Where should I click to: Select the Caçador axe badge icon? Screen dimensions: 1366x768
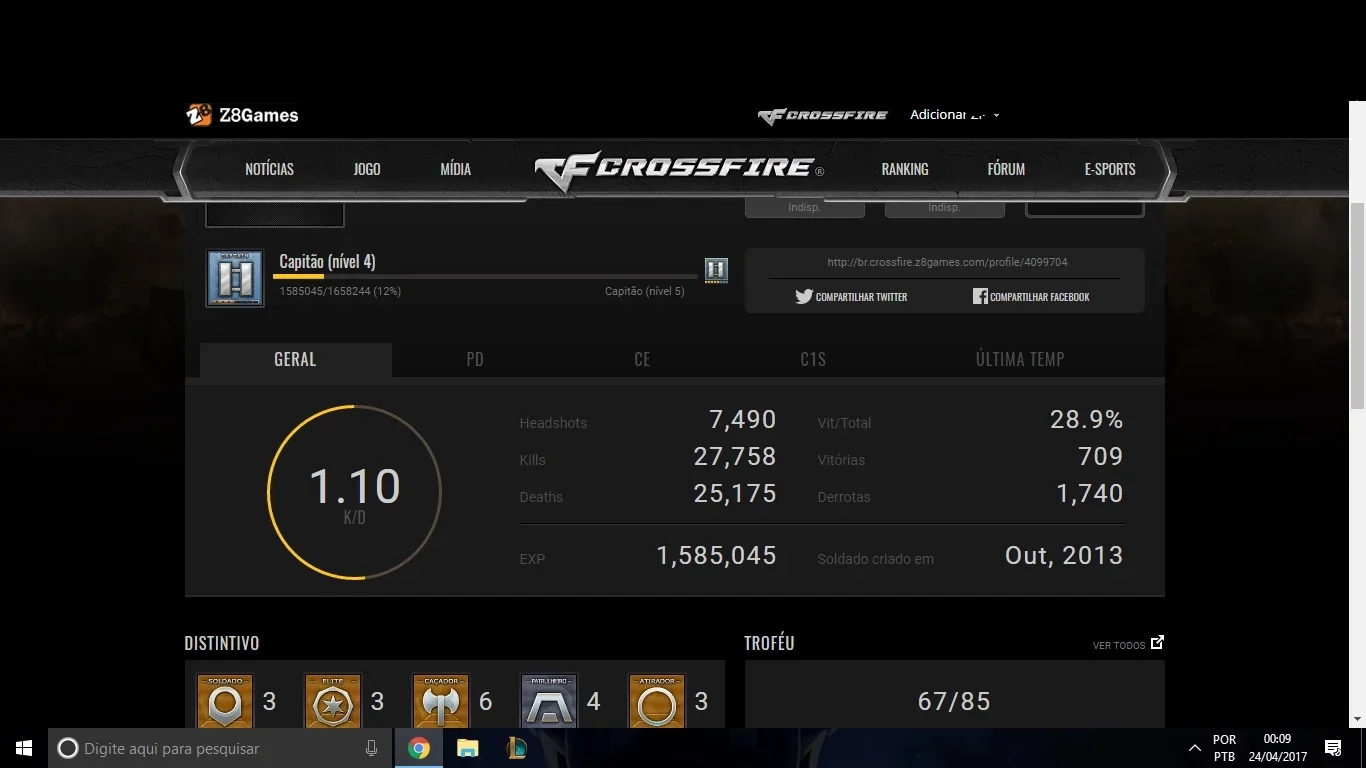(441, 700)
